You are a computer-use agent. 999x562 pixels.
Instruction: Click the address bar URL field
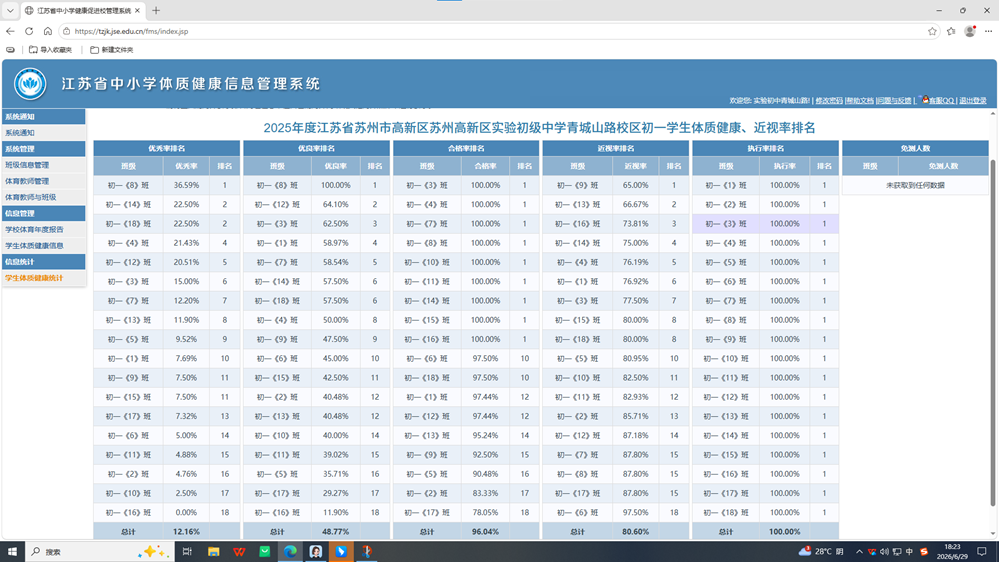[497, 31]
